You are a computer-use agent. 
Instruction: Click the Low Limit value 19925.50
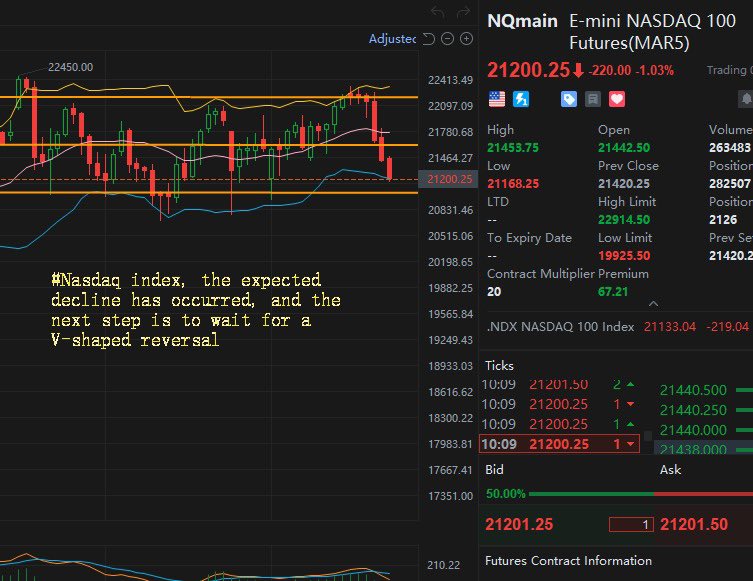[624, 256]
